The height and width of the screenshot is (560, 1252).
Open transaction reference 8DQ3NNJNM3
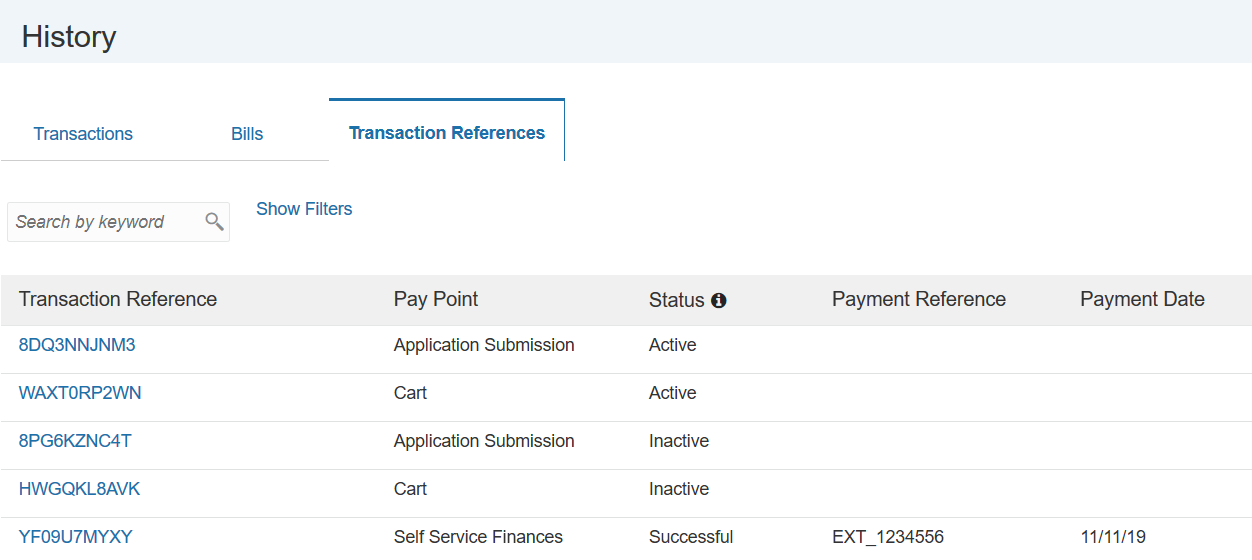point(77,345)
